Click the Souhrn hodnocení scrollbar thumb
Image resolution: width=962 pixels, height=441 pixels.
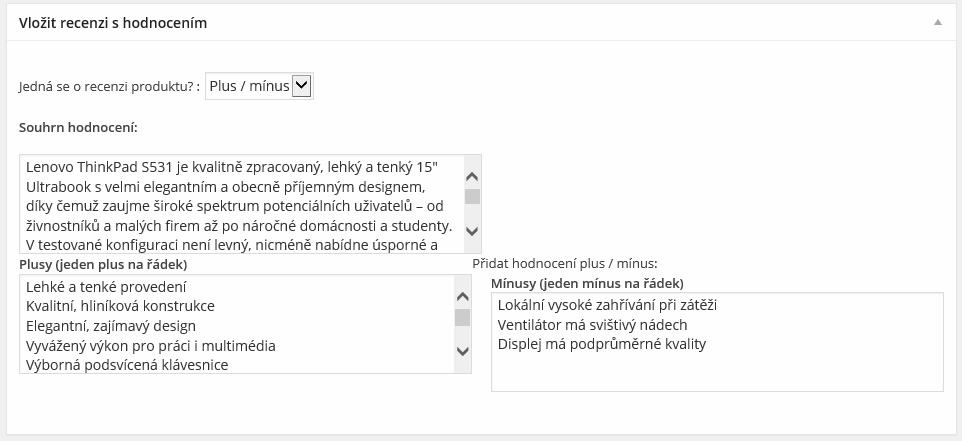[472, 196]
